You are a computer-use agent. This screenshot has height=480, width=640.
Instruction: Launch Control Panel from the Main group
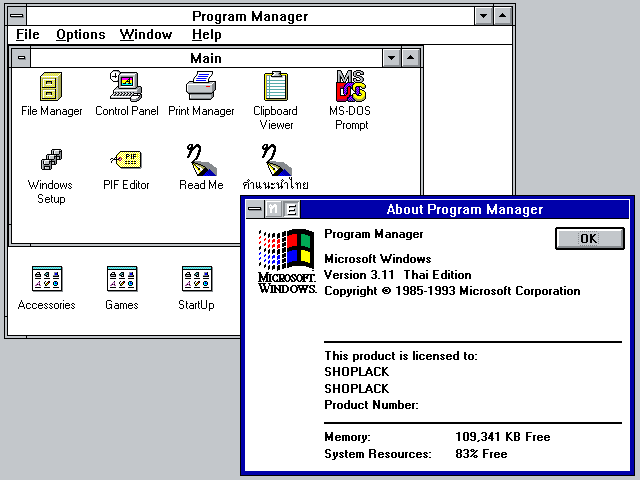126,86
